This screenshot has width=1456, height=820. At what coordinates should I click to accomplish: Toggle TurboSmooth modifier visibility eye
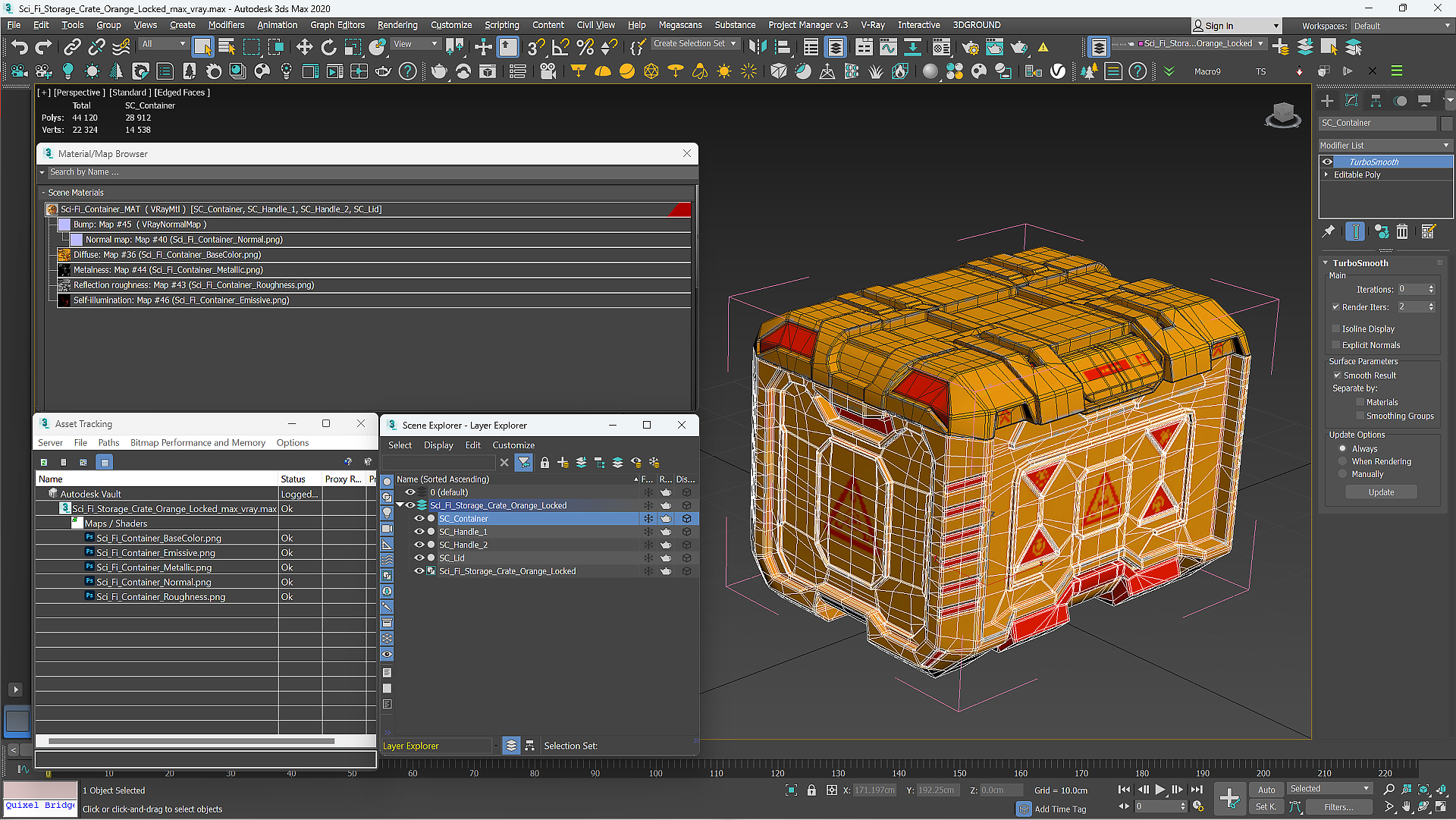pos(1327,162)
